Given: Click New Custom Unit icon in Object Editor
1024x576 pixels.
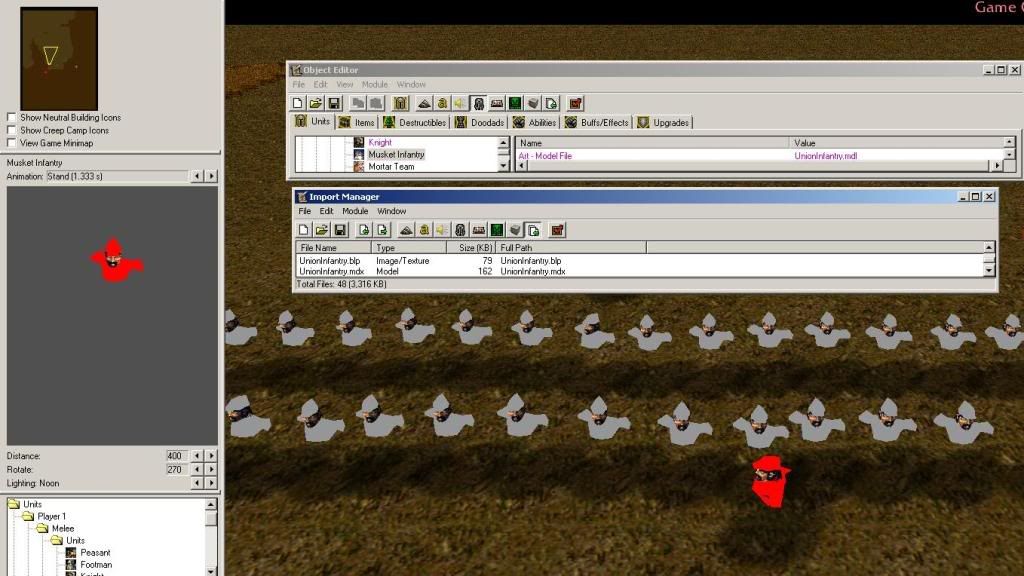Looking at the screenshot, I should (x=400, y=103).
